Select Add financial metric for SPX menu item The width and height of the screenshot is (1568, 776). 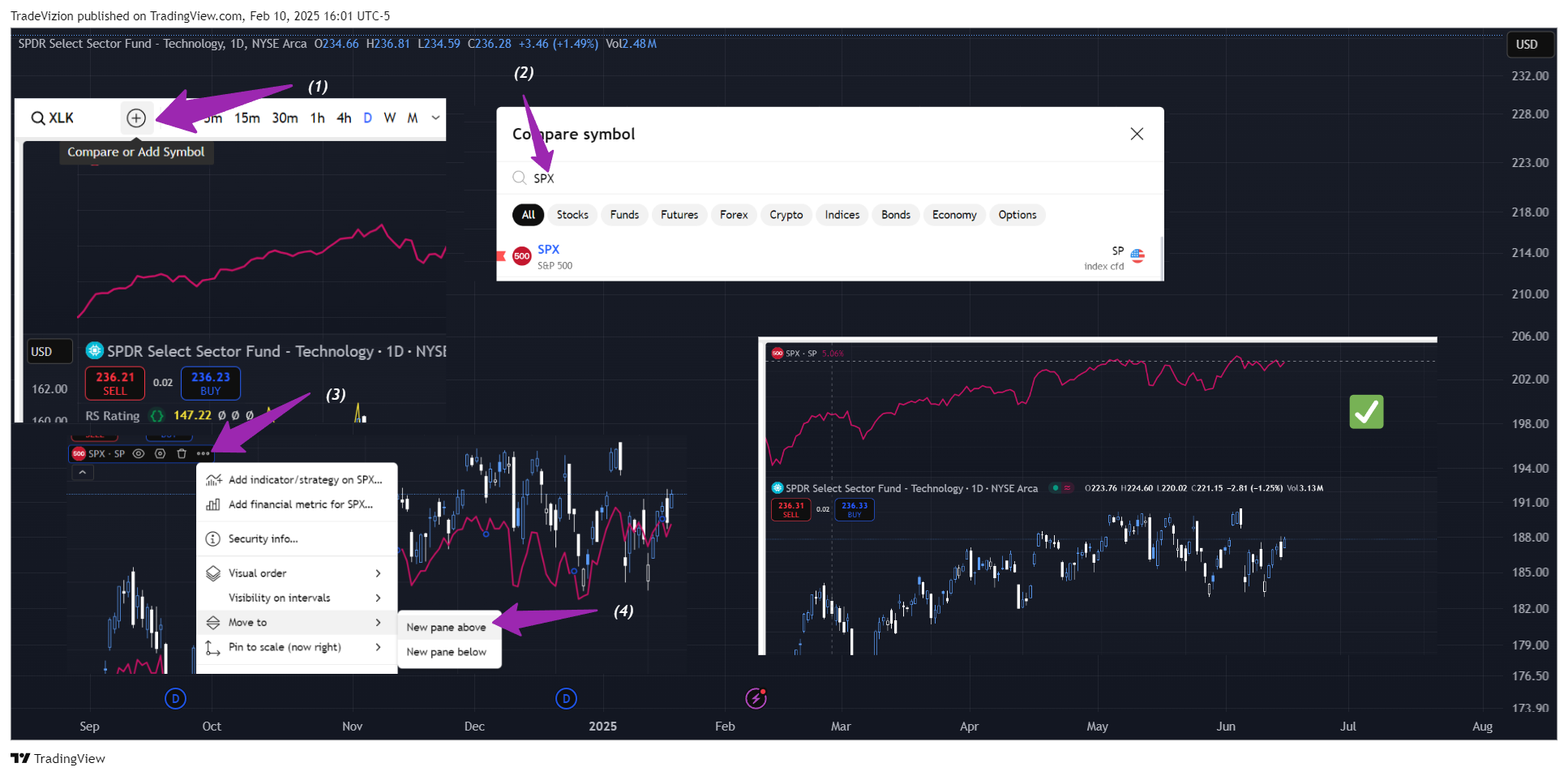click(297, 504)
